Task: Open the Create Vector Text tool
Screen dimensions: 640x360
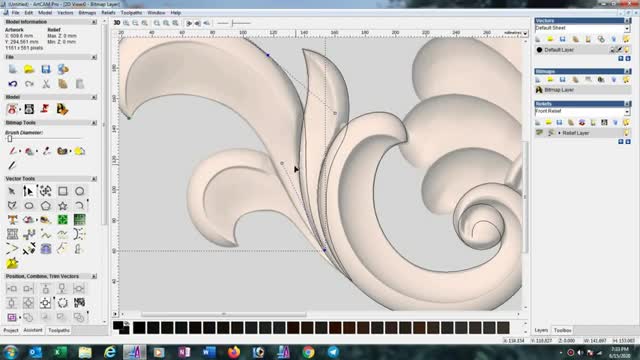Action: click(12, 220)
